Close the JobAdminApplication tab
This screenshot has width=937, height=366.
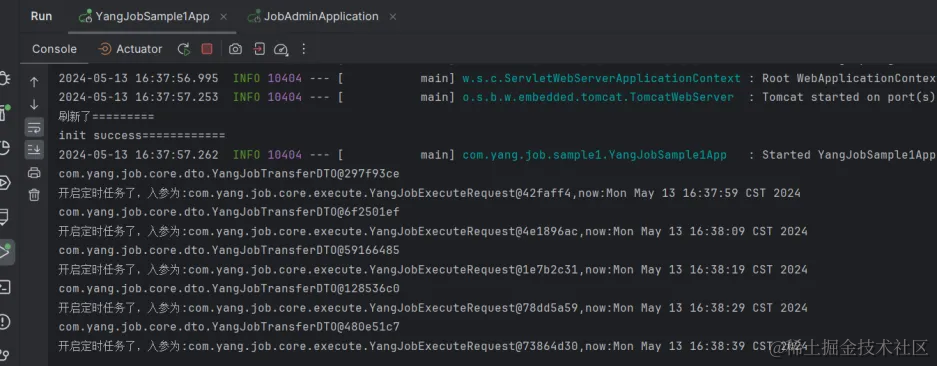click(x=393, y=17)
